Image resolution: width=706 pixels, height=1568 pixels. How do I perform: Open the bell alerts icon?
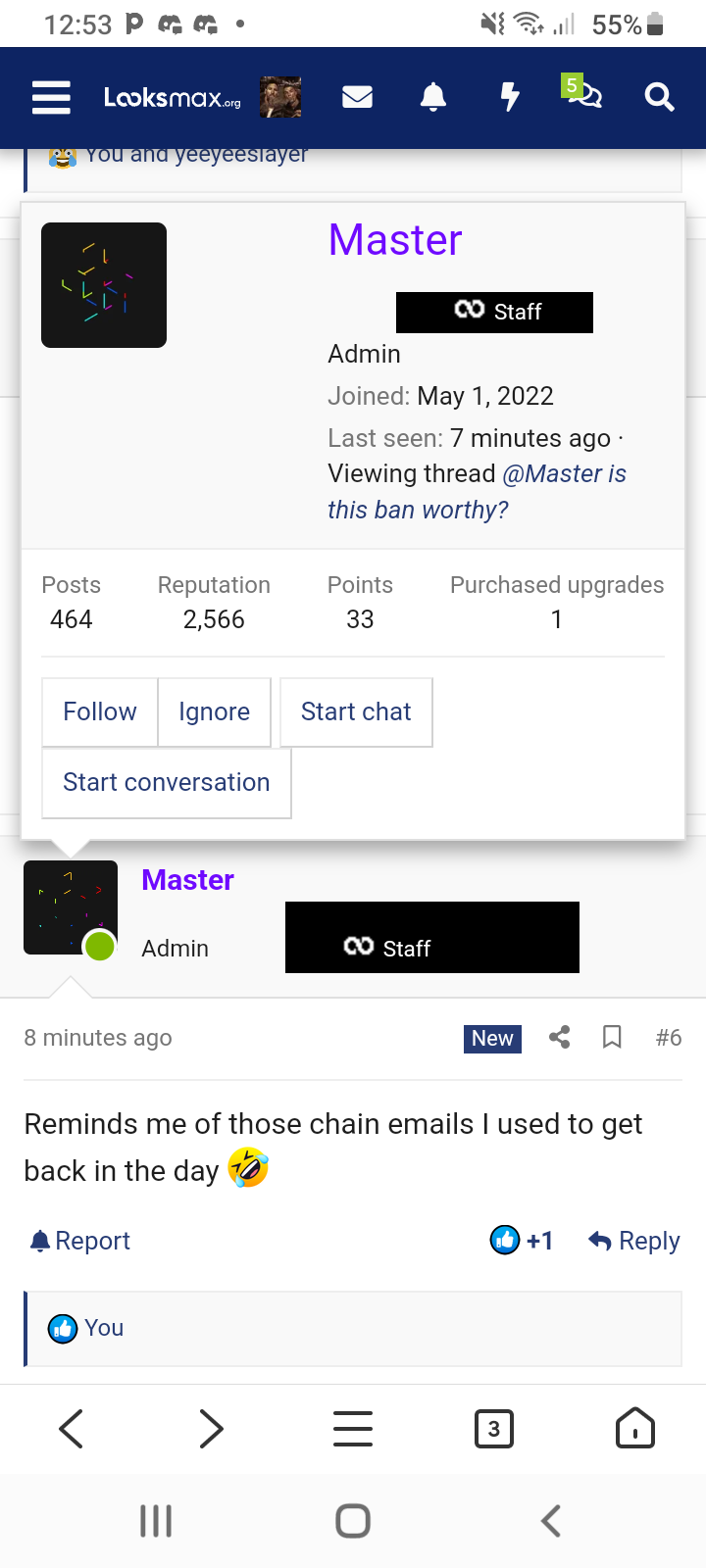pyautogui.click(x=433, y=97)
